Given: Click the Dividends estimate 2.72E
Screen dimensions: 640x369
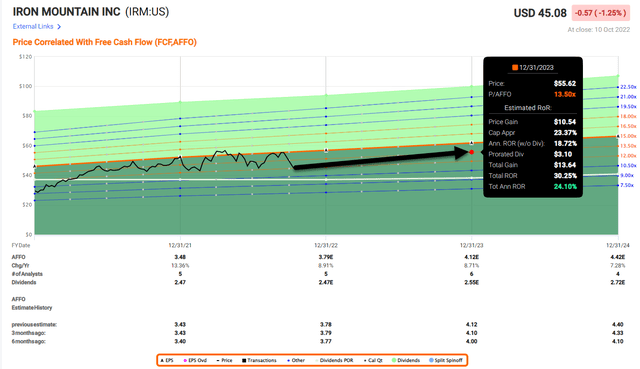Looking at the screenshot, I should 617,282.
